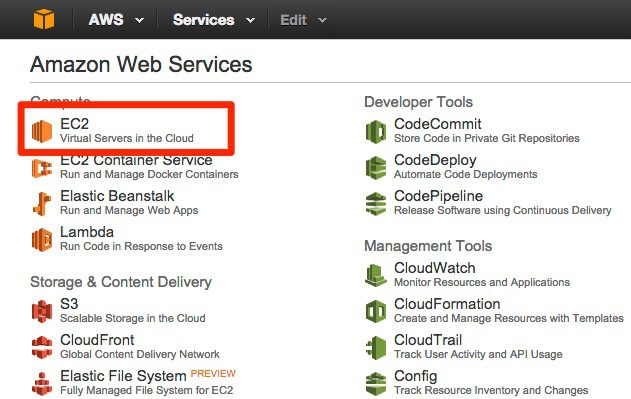Navigate to Lambda service

[87, 232]
